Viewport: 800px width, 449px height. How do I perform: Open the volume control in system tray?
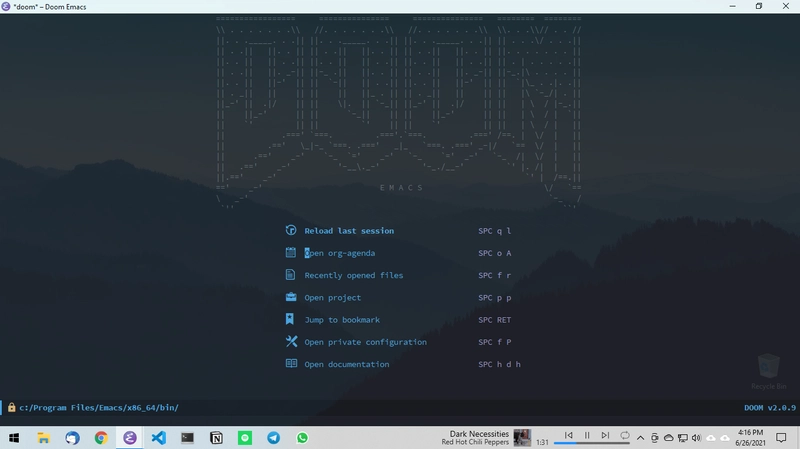pyautogui.click(x=696, y=438)
